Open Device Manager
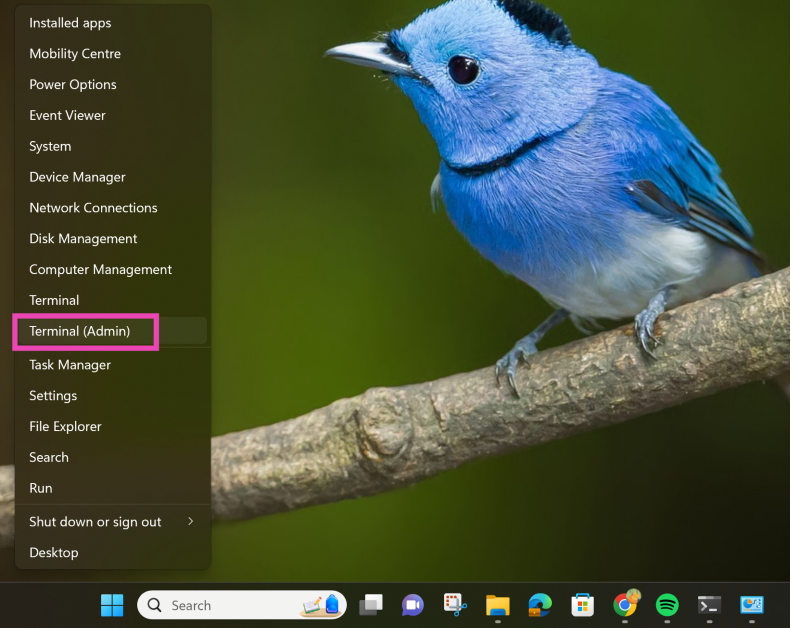Image resolution: width=791 pixels, height=628 pixels. 113,177
